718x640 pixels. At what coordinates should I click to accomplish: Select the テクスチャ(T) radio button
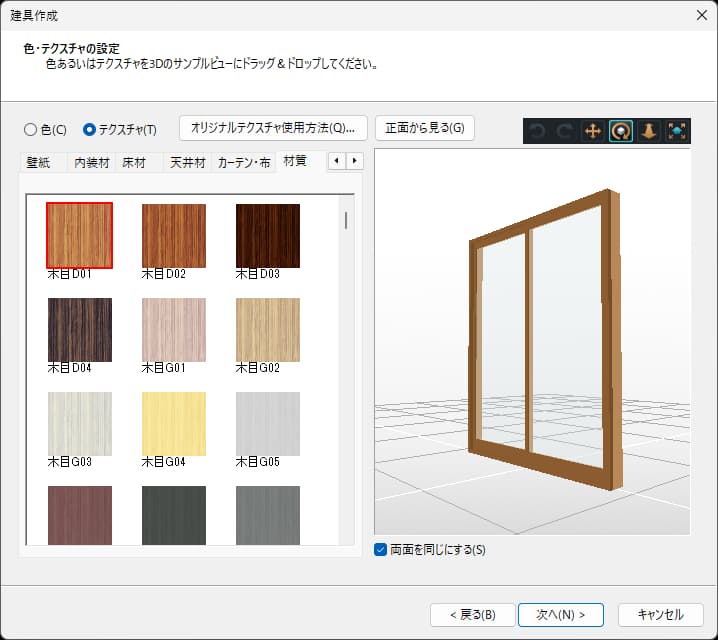[x=89, y=130]
